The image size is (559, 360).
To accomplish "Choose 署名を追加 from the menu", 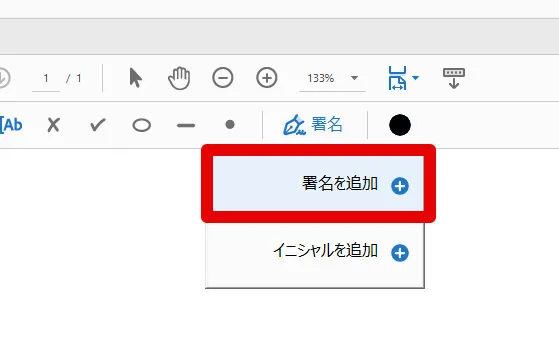I will pos(318,183).
